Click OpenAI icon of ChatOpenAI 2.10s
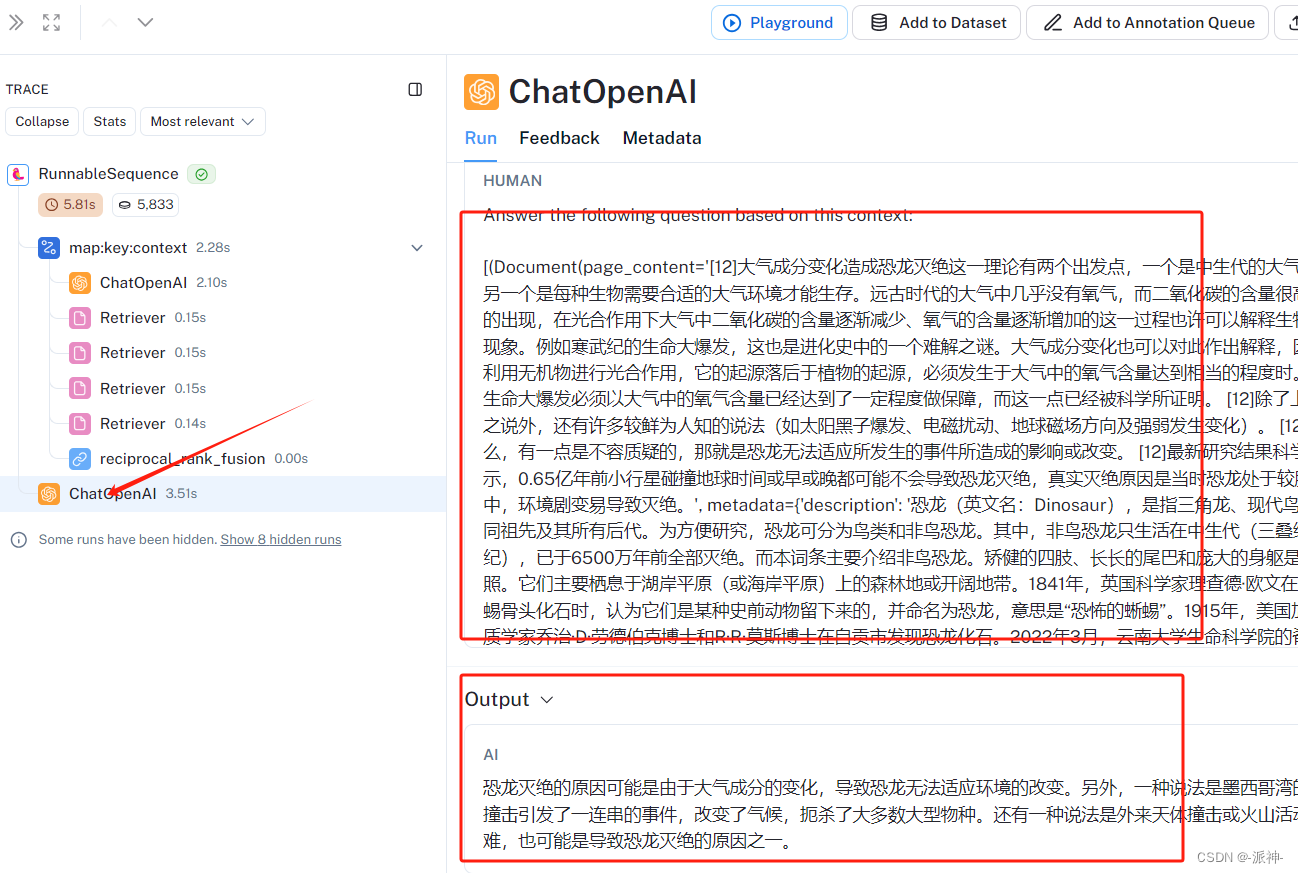1298x873 pixels. pyautogui.click(x=80, y=283)
